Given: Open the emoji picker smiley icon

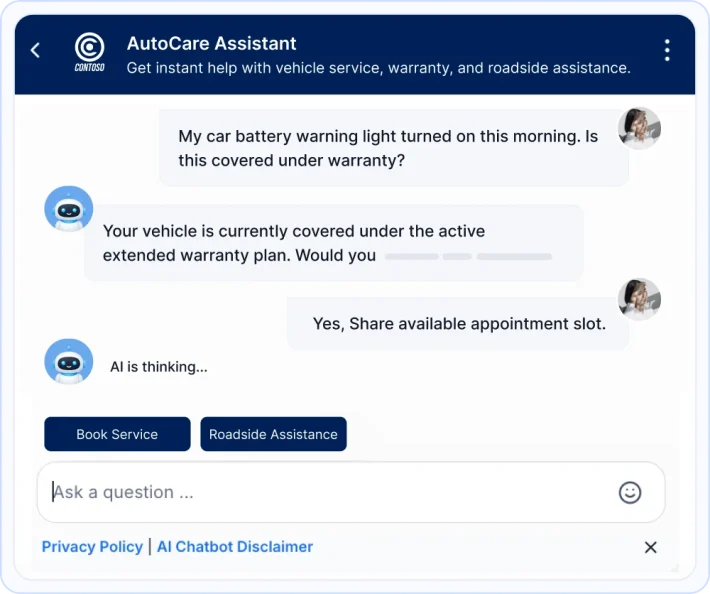Looking at the screenshot, I should pyautogui.click(x=630, y=492).
